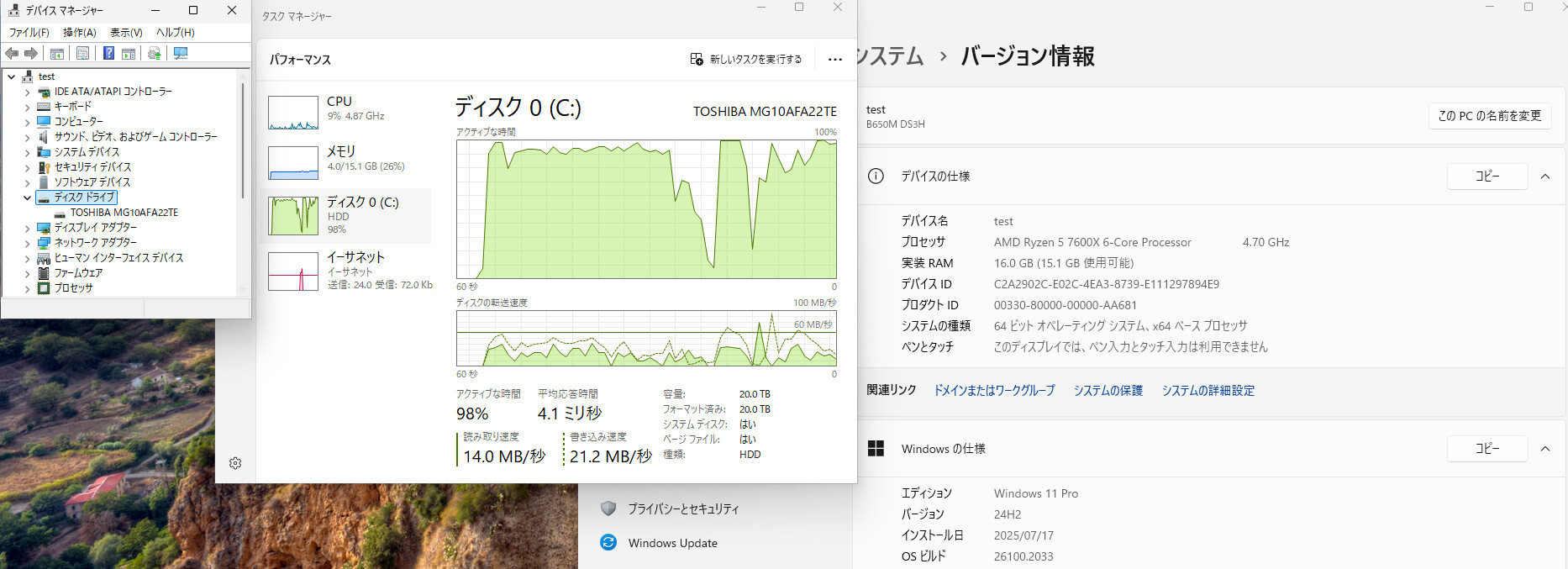Image resolution: width=1568 pixels, height=569 pixels.
Task: Click Show/Hide Action Pane toolbar icon
Action: click(x=129, y=54)
